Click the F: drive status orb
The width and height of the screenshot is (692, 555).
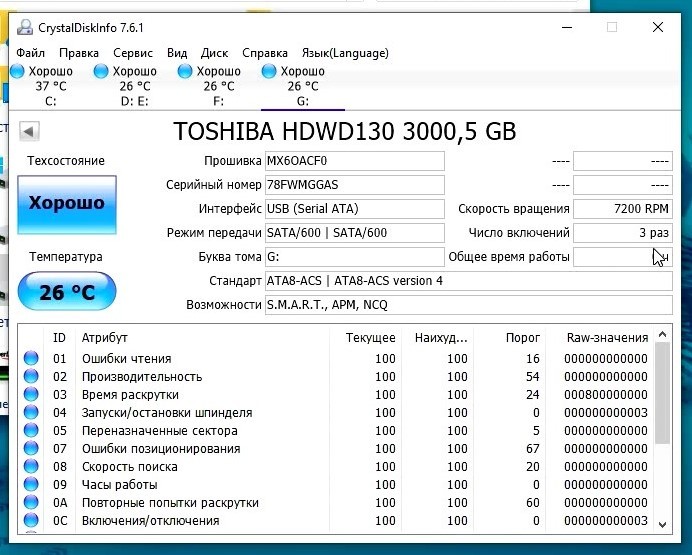184,72
